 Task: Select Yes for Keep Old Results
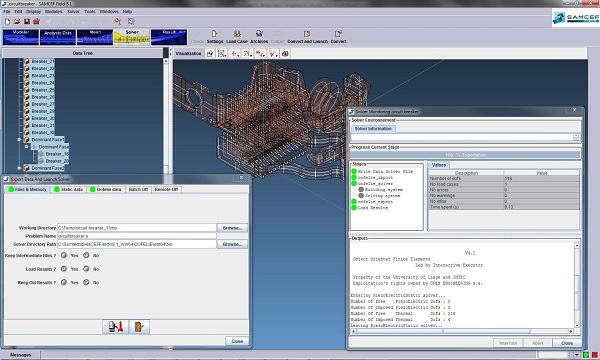coord(64,282)
